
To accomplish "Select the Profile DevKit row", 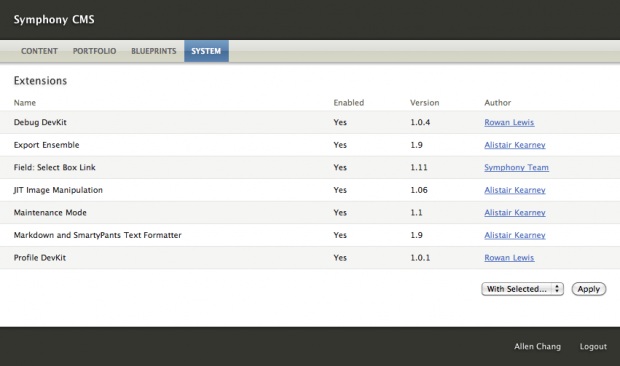I will tap(310, 257).
